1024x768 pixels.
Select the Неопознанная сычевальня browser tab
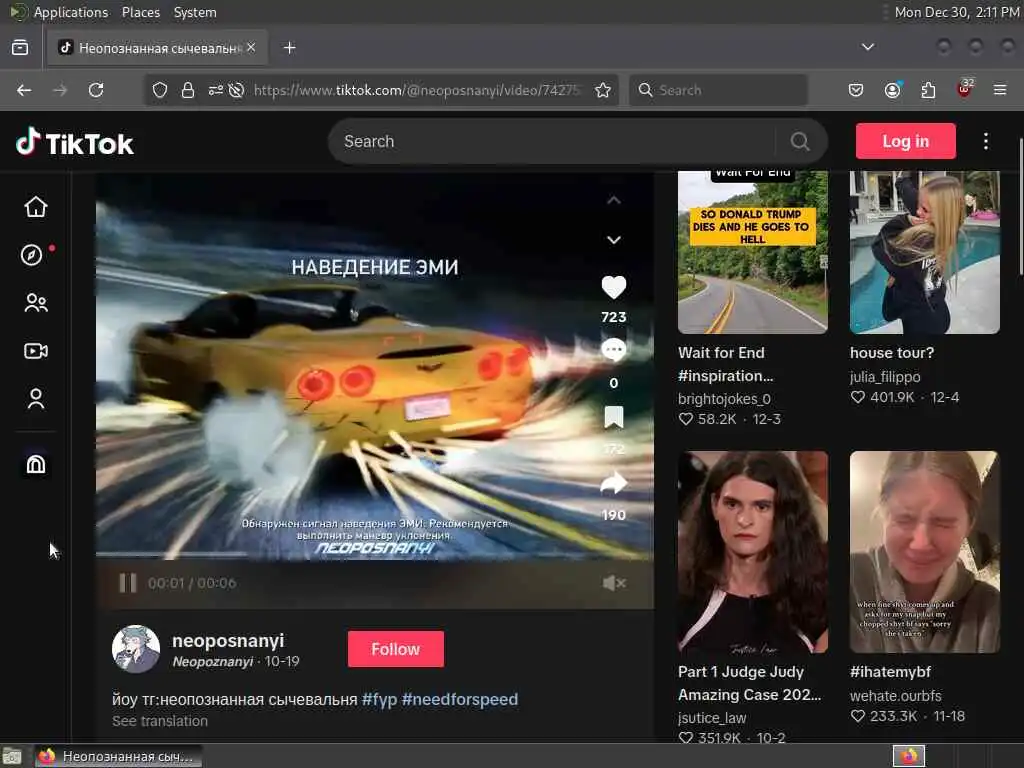157,48
